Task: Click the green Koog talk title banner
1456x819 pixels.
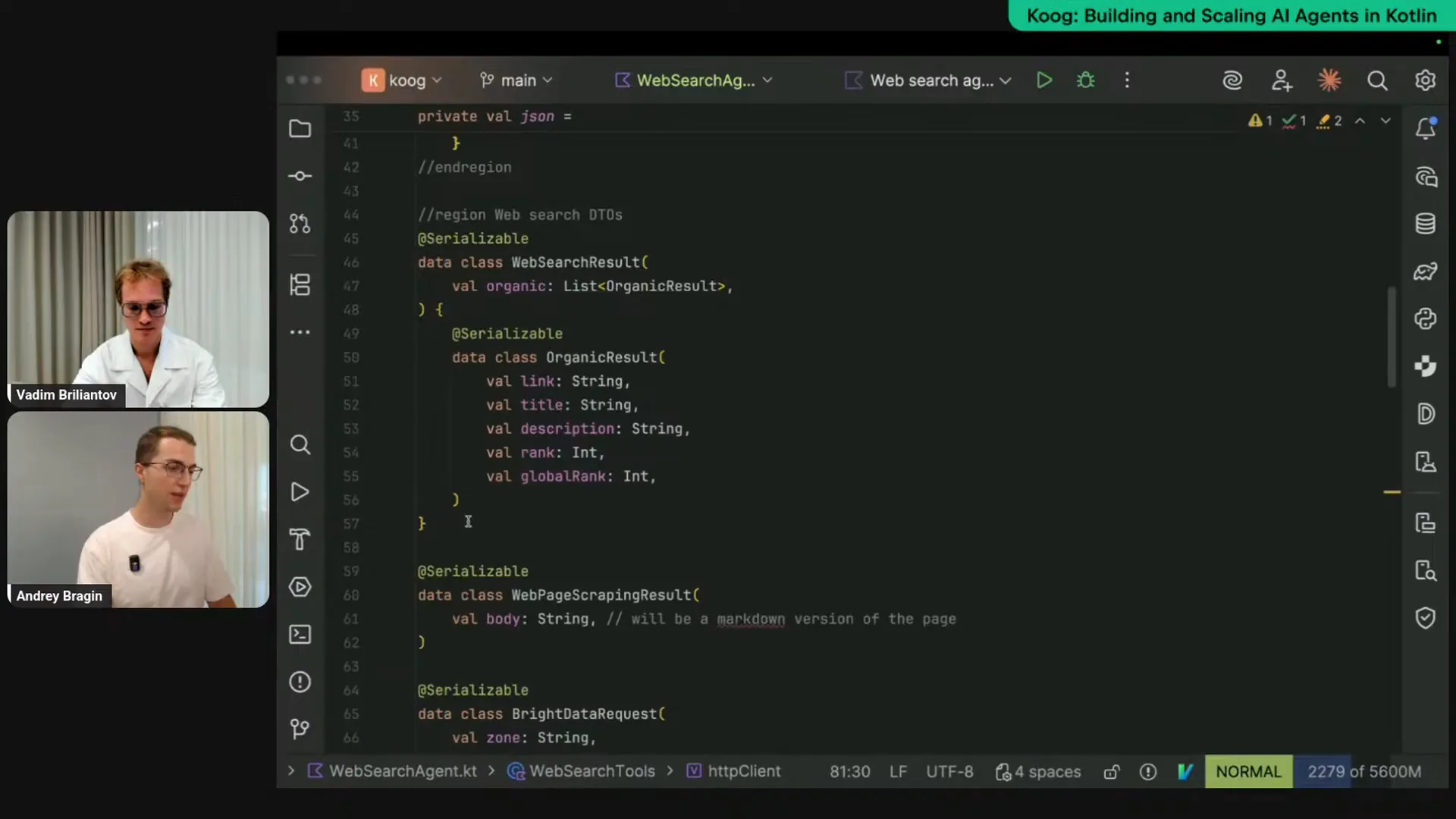Action: 1232,15
